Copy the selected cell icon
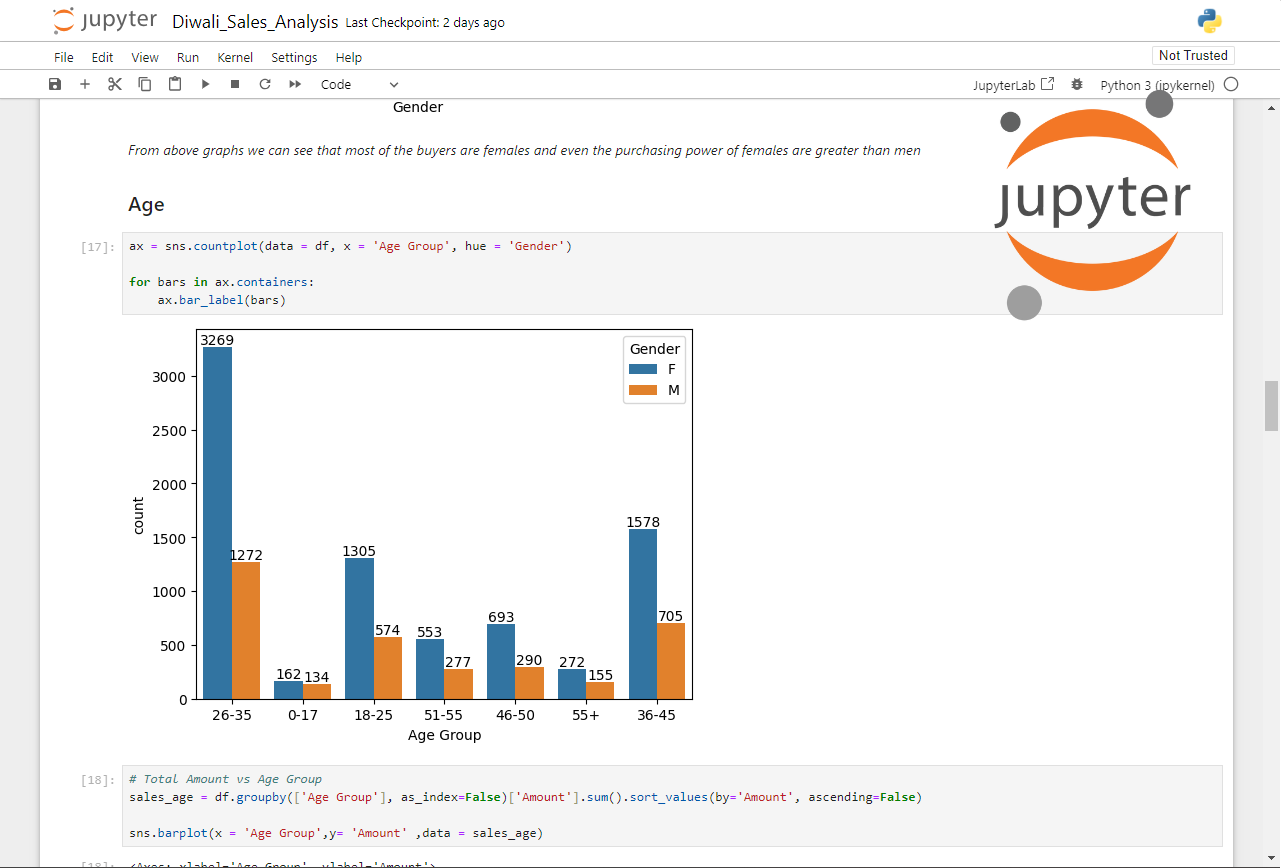 pos(145,85)
